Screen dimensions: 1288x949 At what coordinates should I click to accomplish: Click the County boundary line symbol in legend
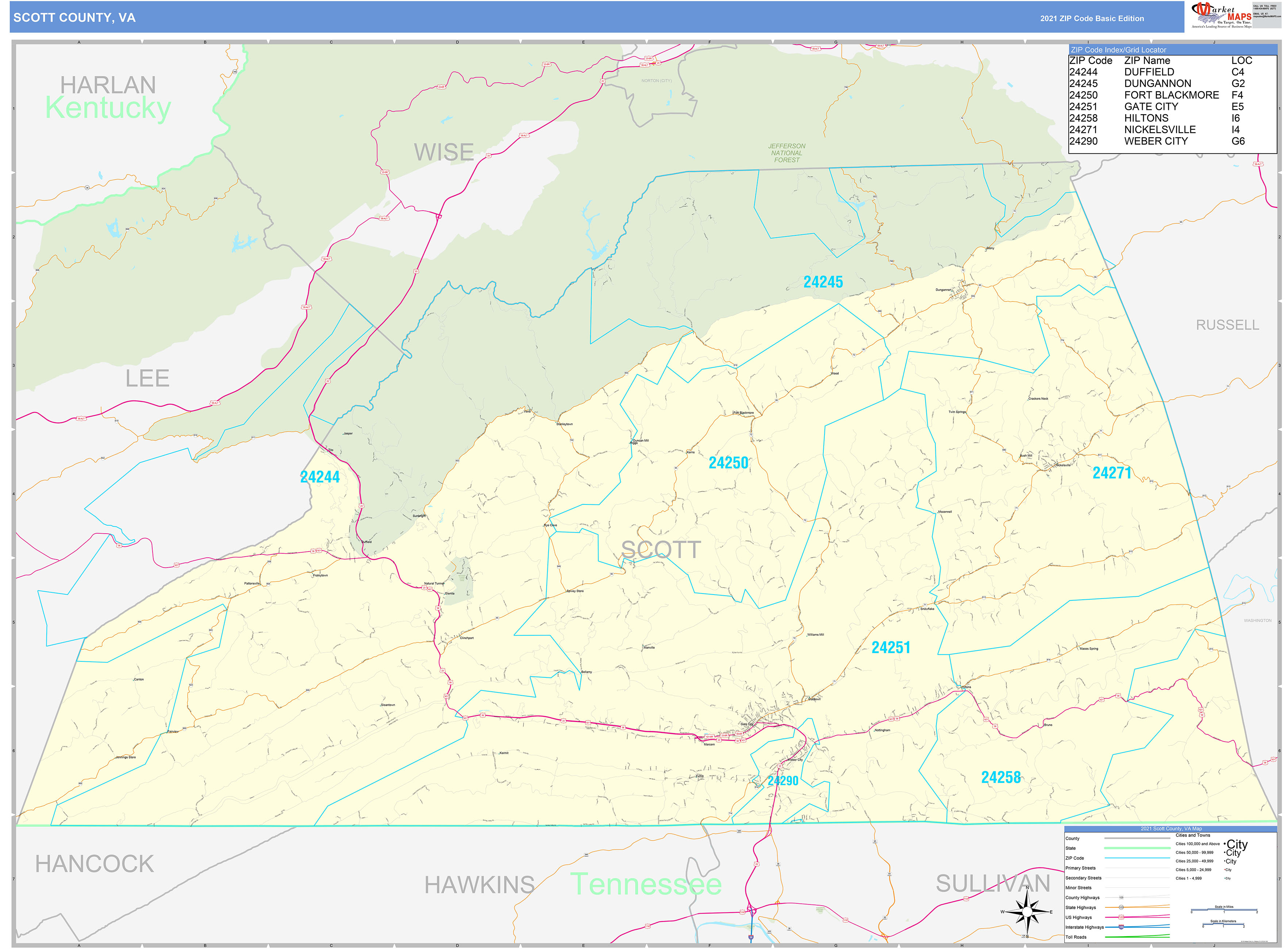(1137, 839)
